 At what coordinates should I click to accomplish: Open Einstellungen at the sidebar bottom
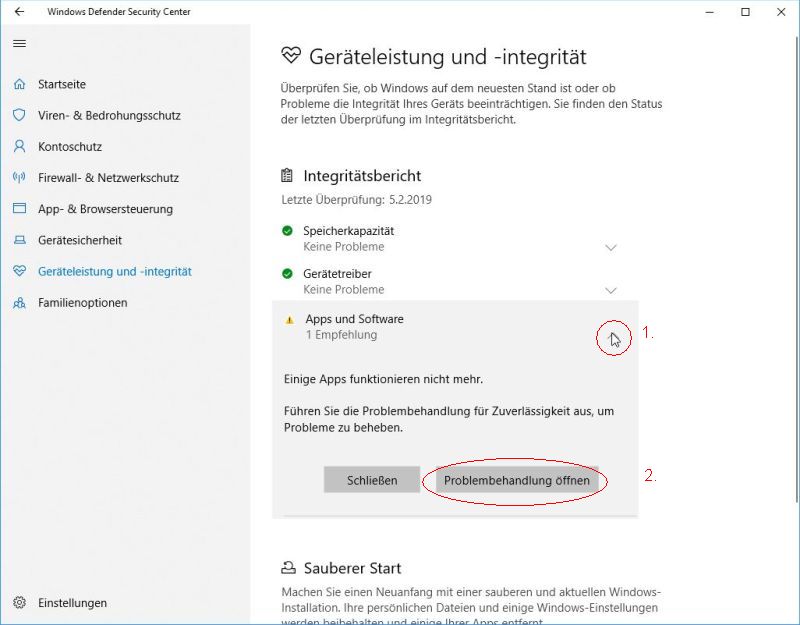[x=72, y=603]
